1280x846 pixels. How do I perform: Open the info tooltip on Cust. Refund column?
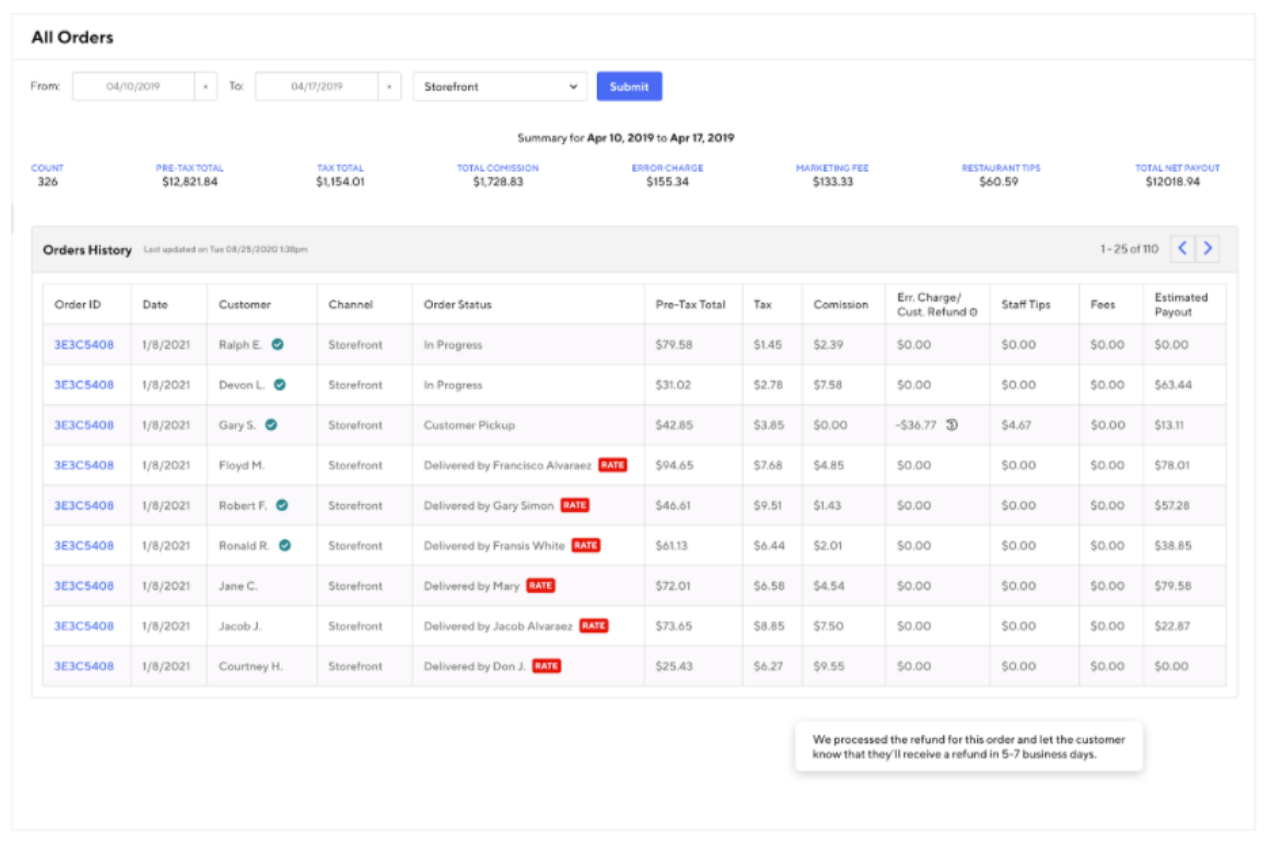click(973, 312)
